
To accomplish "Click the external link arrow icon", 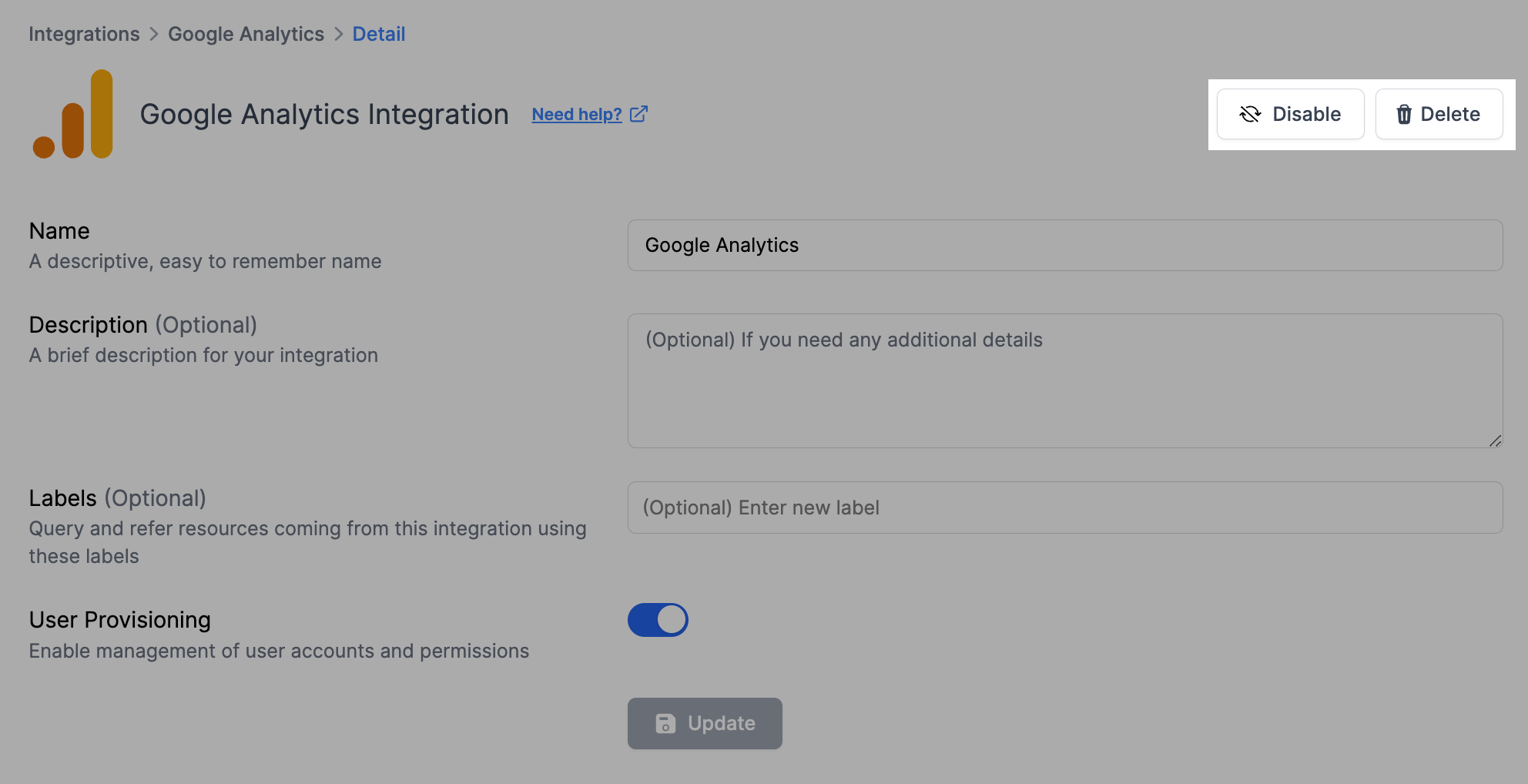I will 638,114.
